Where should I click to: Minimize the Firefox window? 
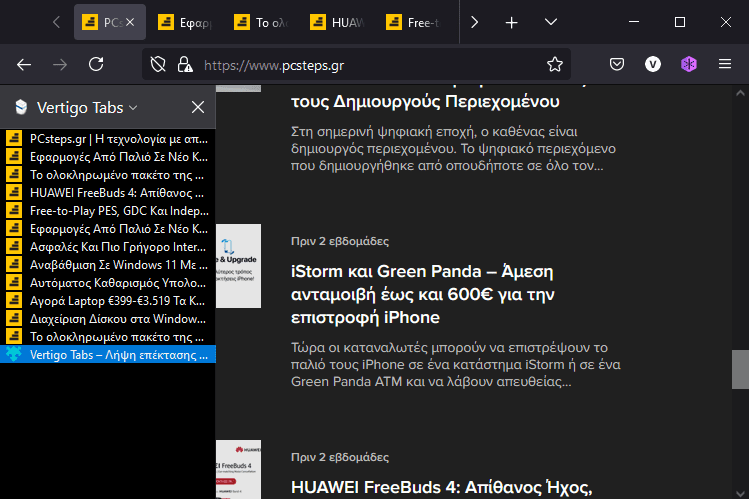tap(634, 22)
